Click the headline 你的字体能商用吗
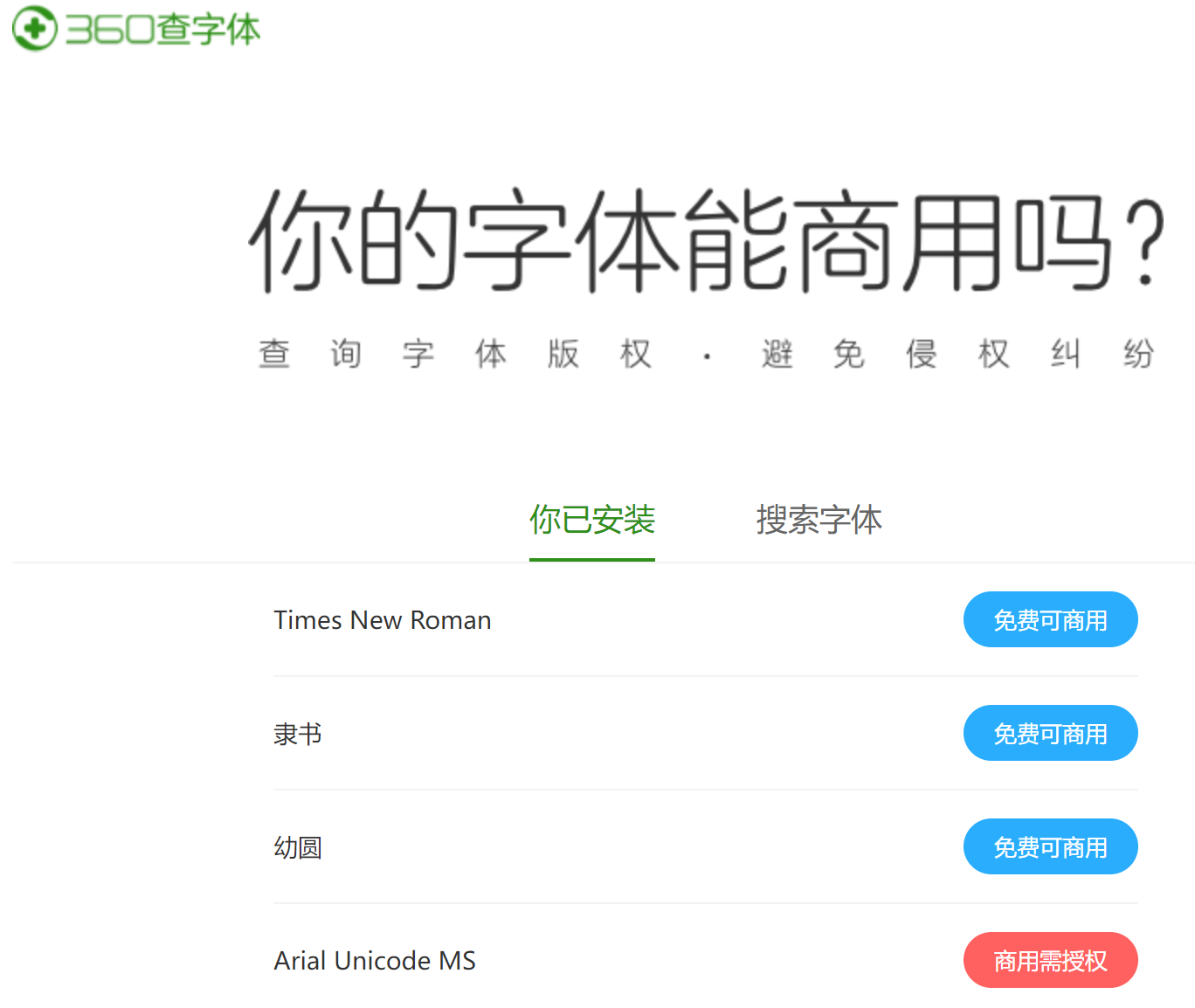 point(681,242)
